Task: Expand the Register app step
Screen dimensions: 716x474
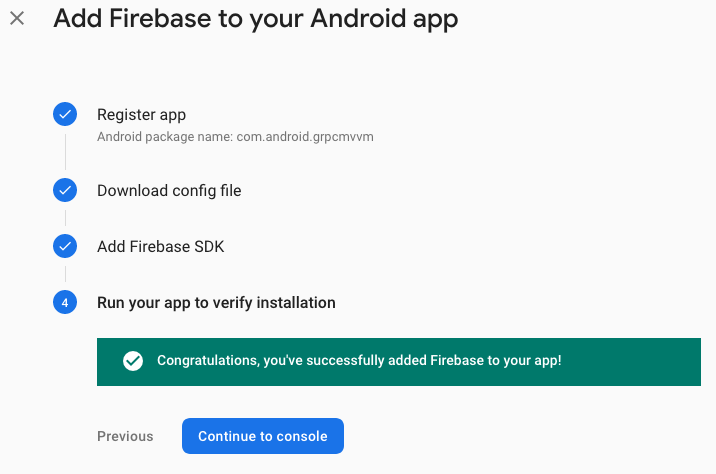Action: (142, 115)
